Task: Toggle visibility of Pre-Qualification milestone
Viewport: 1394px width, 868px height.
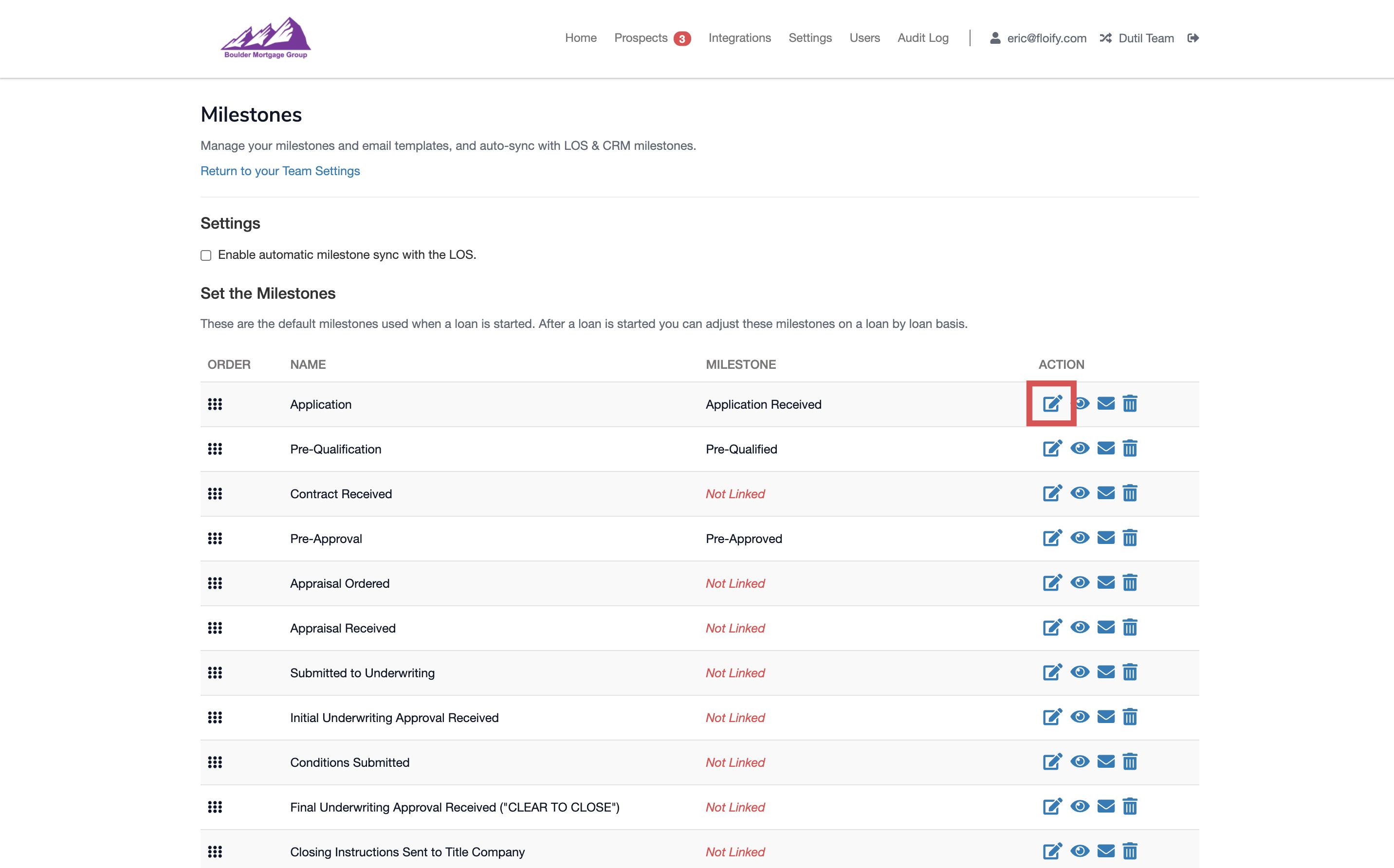Action: [1080, 448]
